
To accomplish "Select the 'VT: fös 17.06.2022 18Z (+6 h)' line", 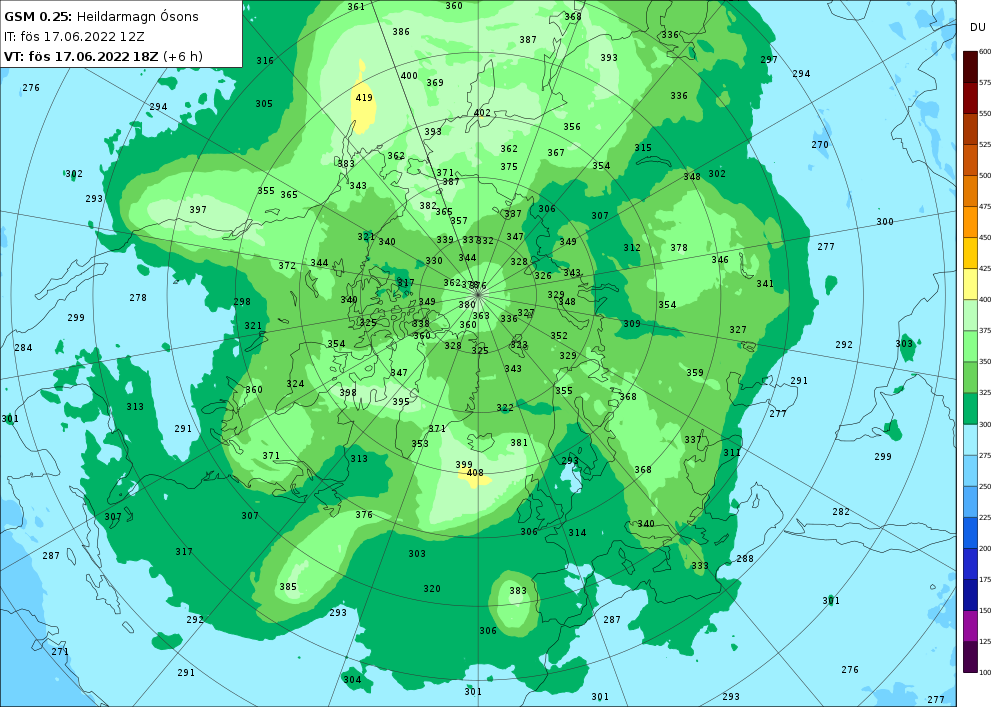I will pyautogui.click(x=103, y=56).
